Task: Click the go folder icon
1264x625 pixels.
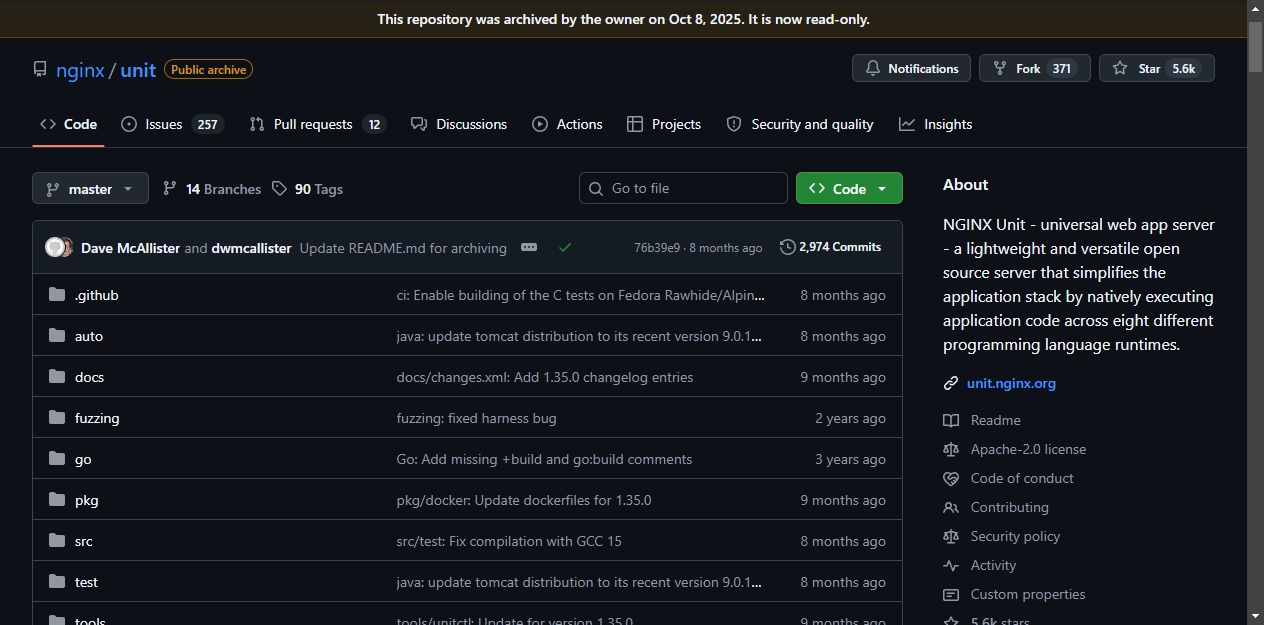Action: coord(57,459)
